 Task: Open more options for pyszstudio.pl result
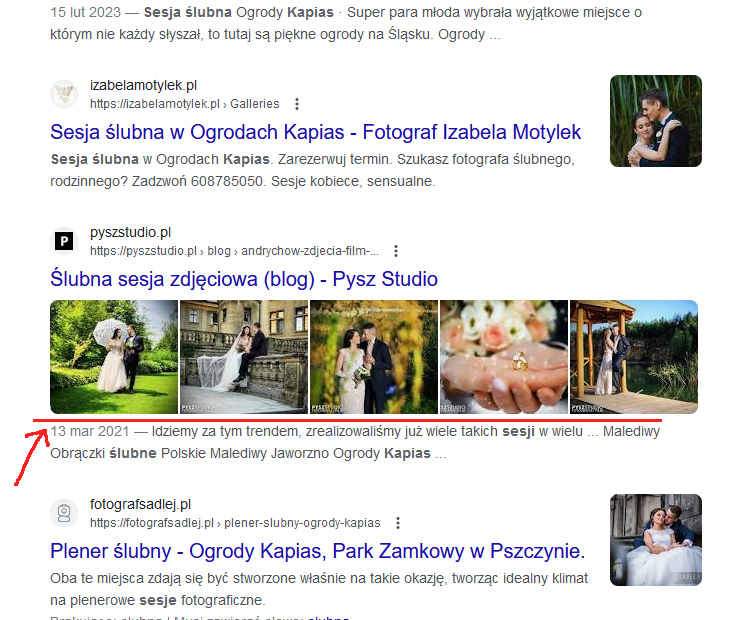[396, 251]
